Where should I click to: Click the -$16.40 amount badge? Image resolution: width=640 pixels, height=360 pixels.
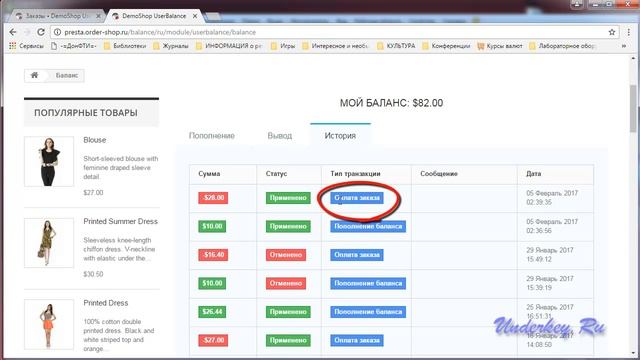(x=213, y=255)
